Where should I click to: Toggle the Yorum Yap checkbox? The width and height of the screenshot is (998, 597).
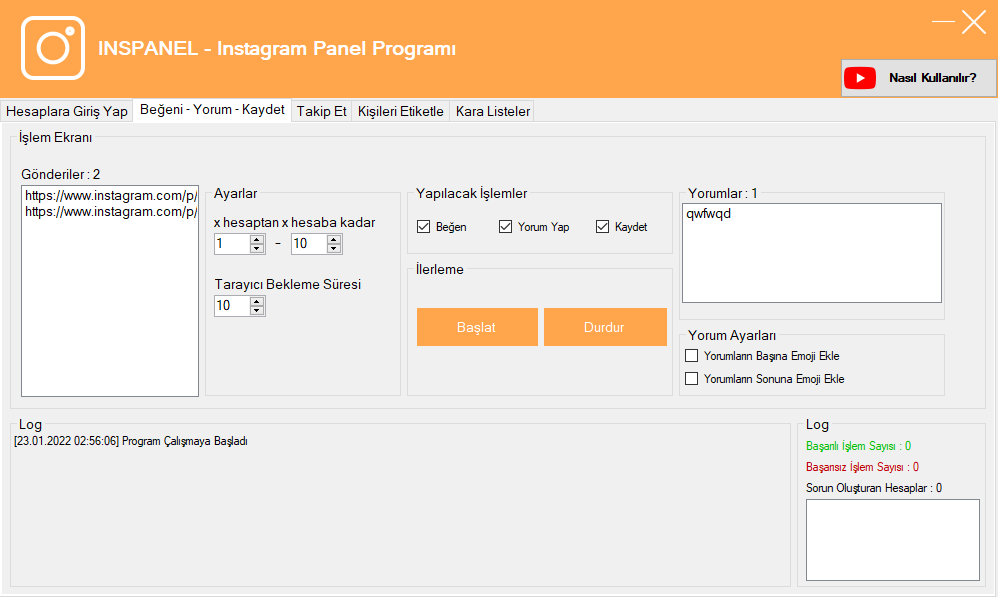click(505, 227)
